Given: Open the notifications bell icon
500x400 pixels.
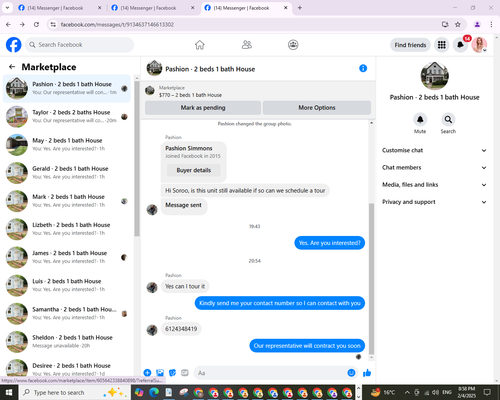Looking at the screenshot, I should coord(460,45).
